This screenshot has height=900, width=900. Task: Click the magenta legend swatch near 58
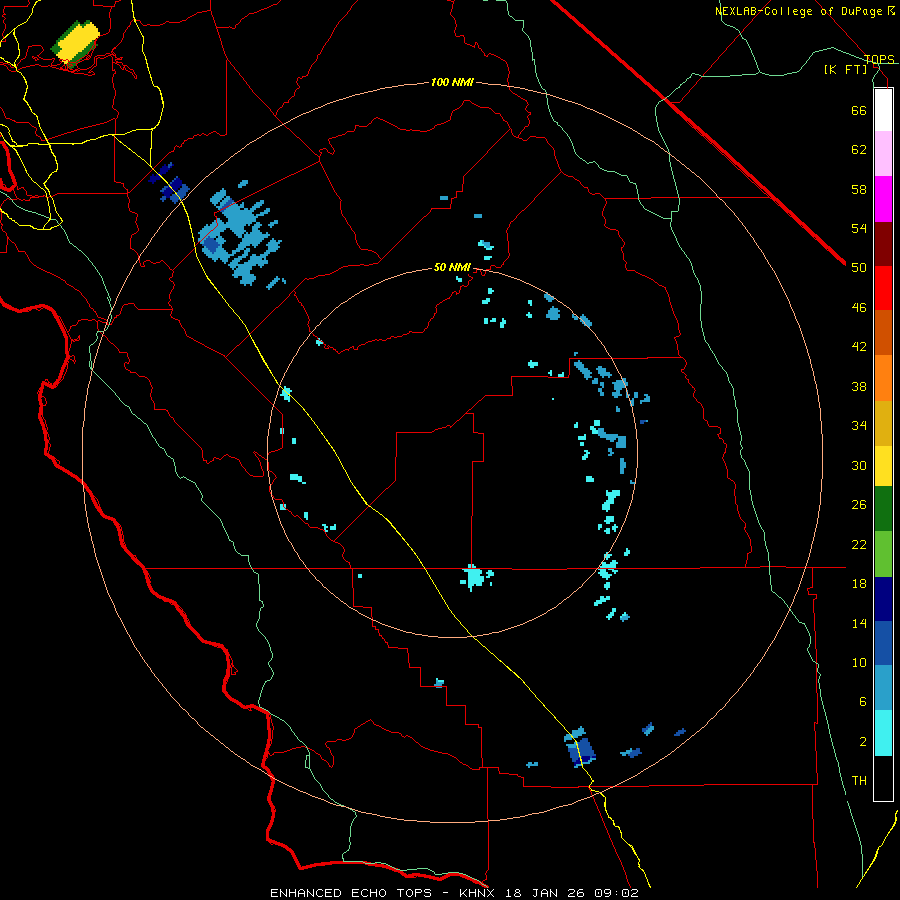[883, 199]
